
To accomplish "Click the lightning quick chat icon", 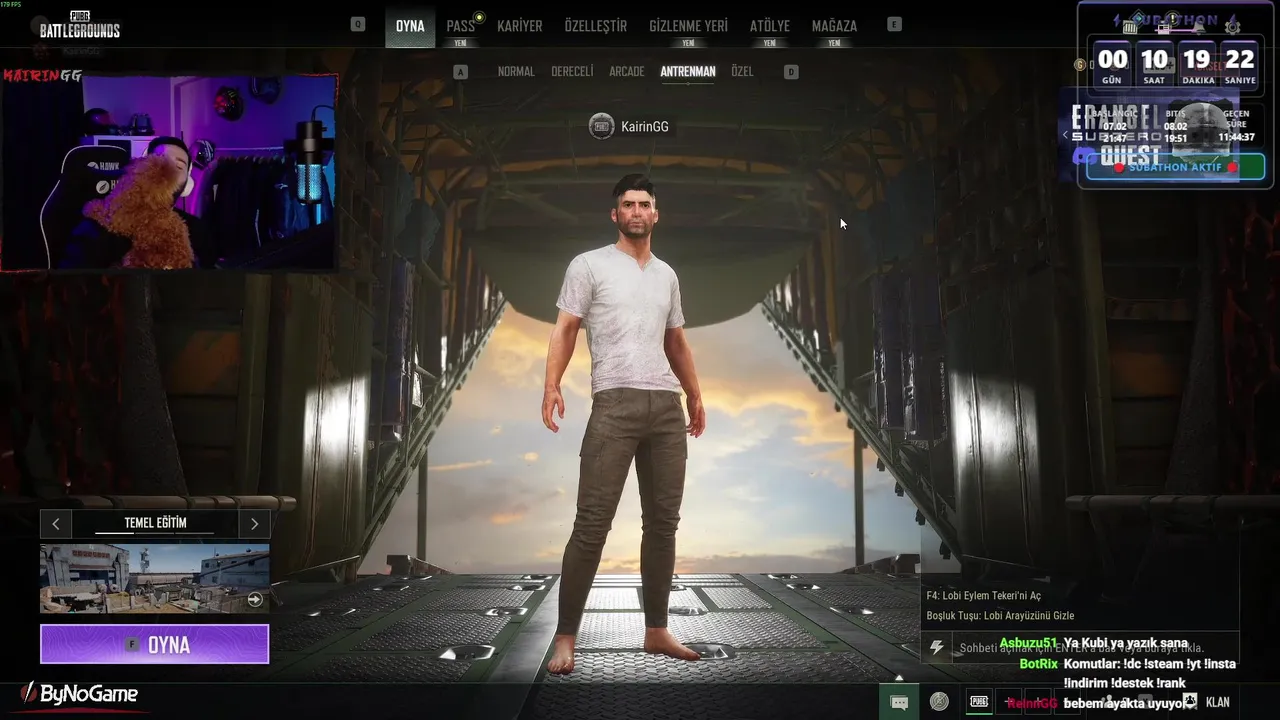I will pos(936,648).
